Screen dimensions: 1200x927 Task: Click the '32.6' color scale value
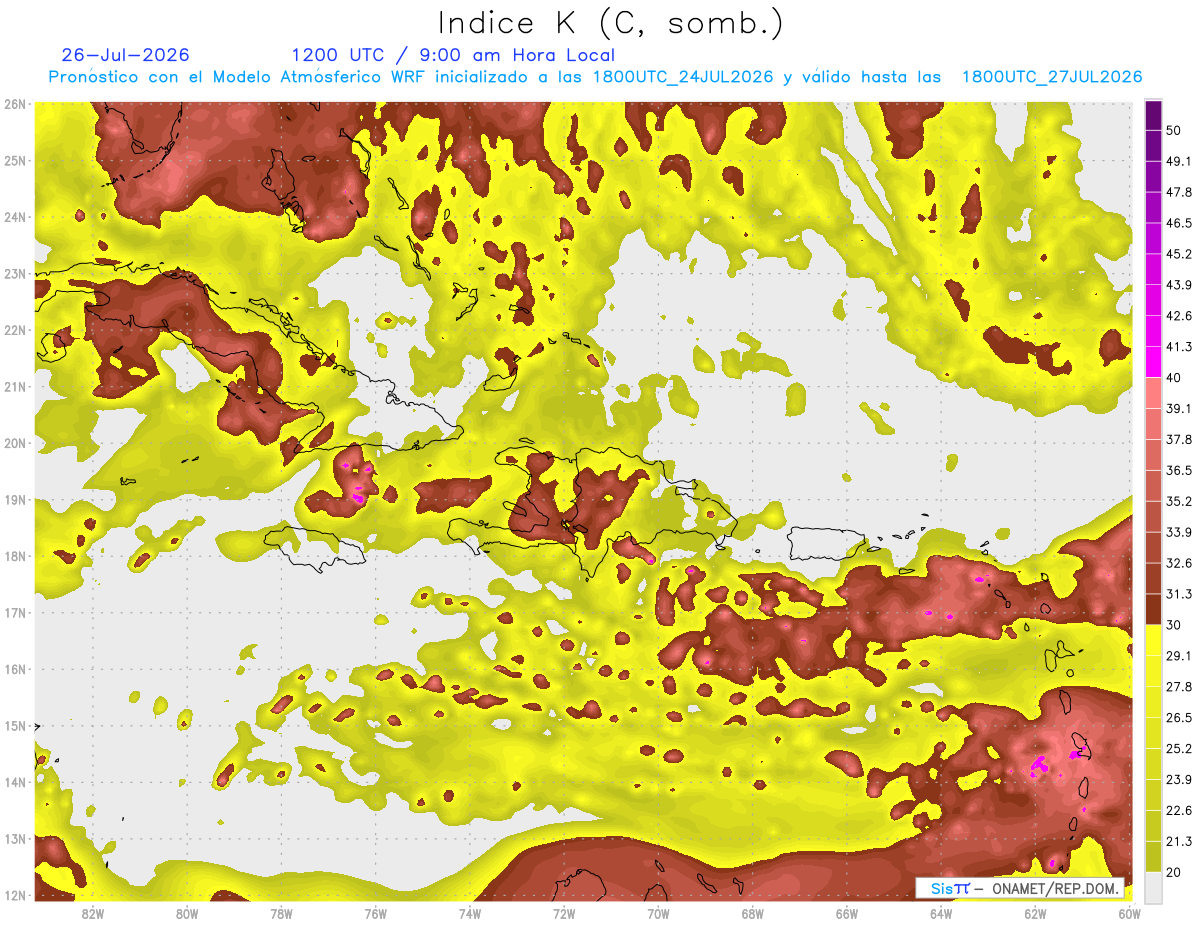tap(1178, 563)
